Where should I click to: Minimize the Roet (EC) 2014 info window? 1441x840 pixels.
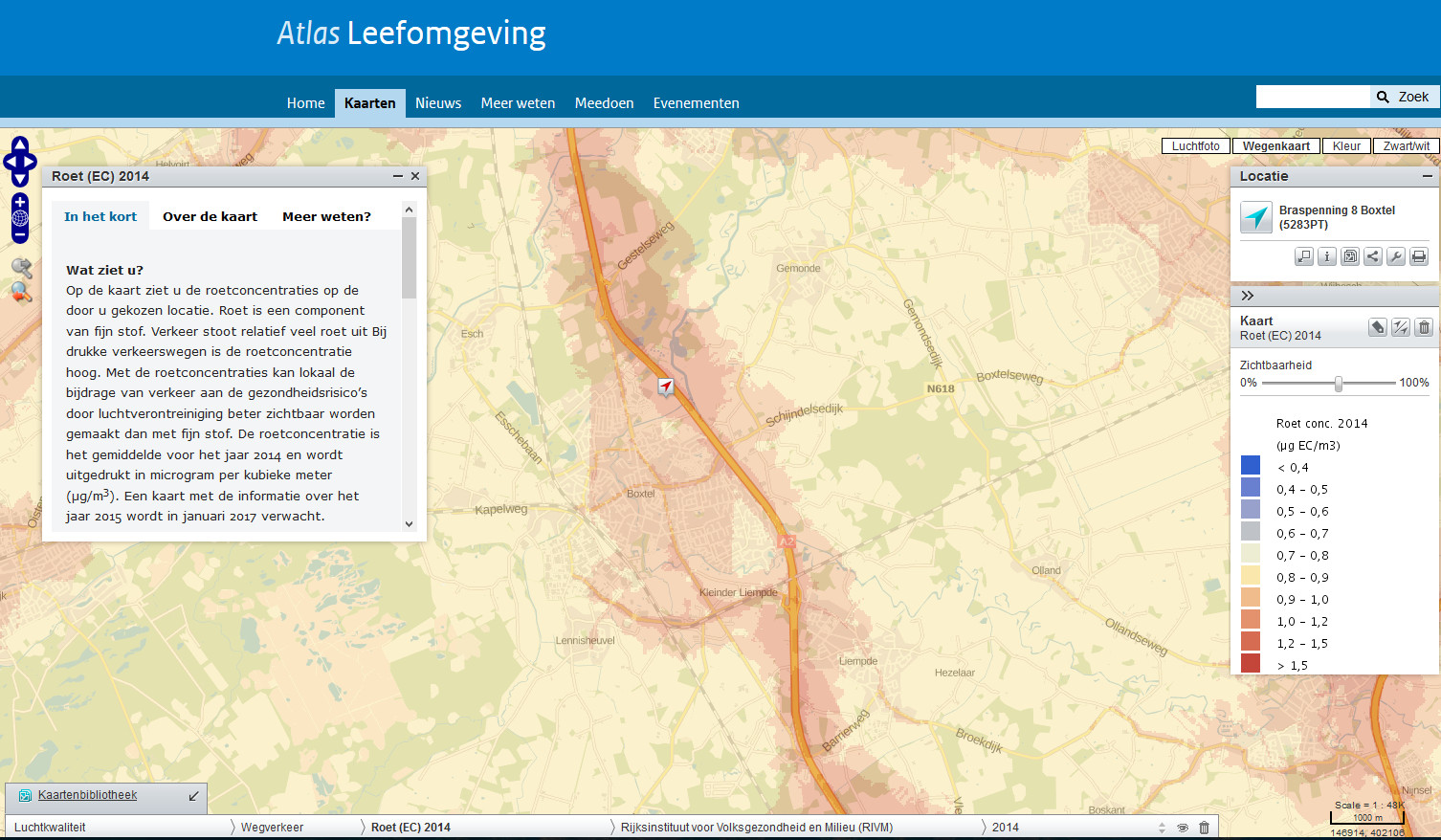coord(398,176)
